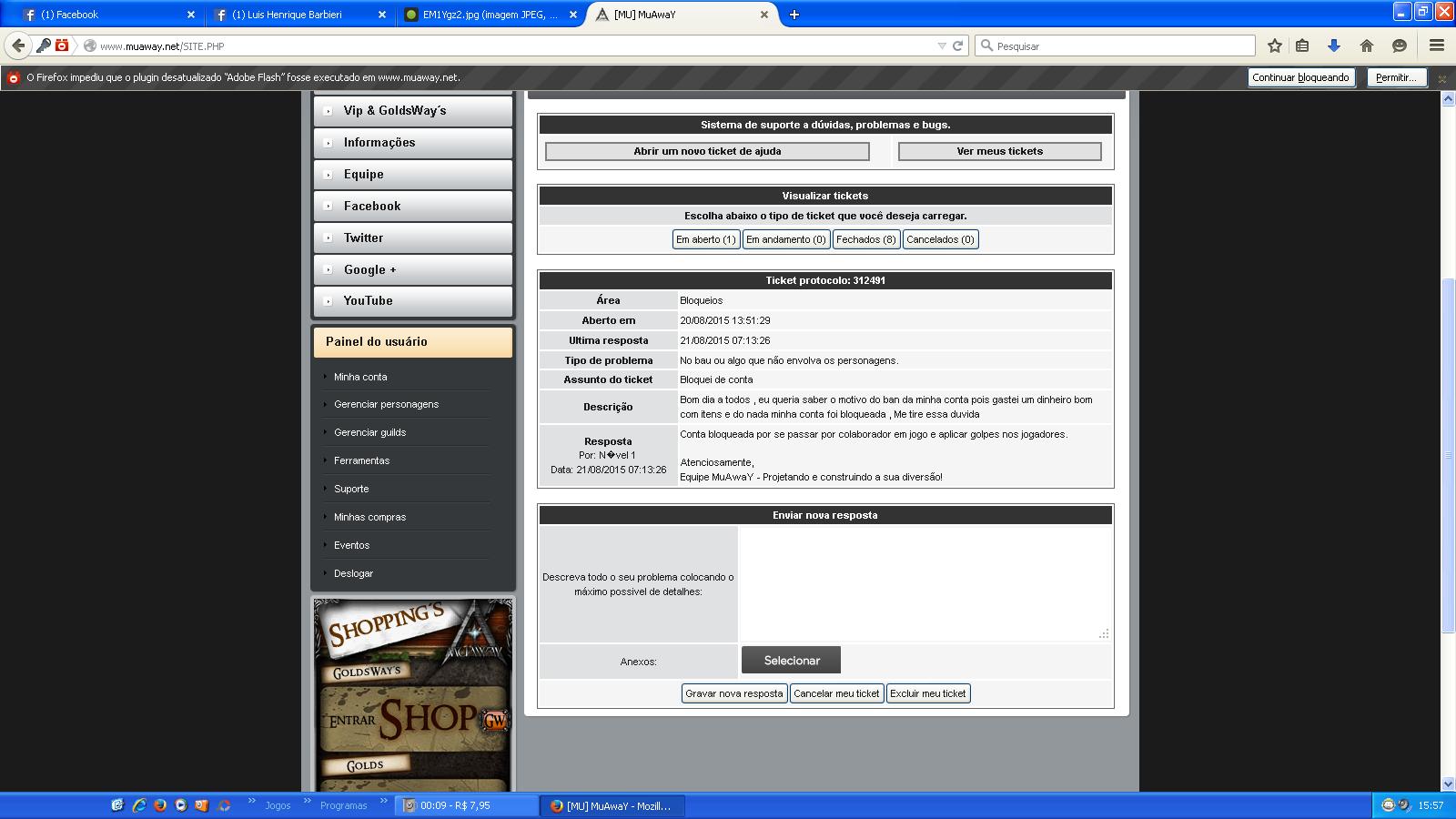Click the browser back arrow
Viewport: 1456px width, 819px height.
(18, 45)
